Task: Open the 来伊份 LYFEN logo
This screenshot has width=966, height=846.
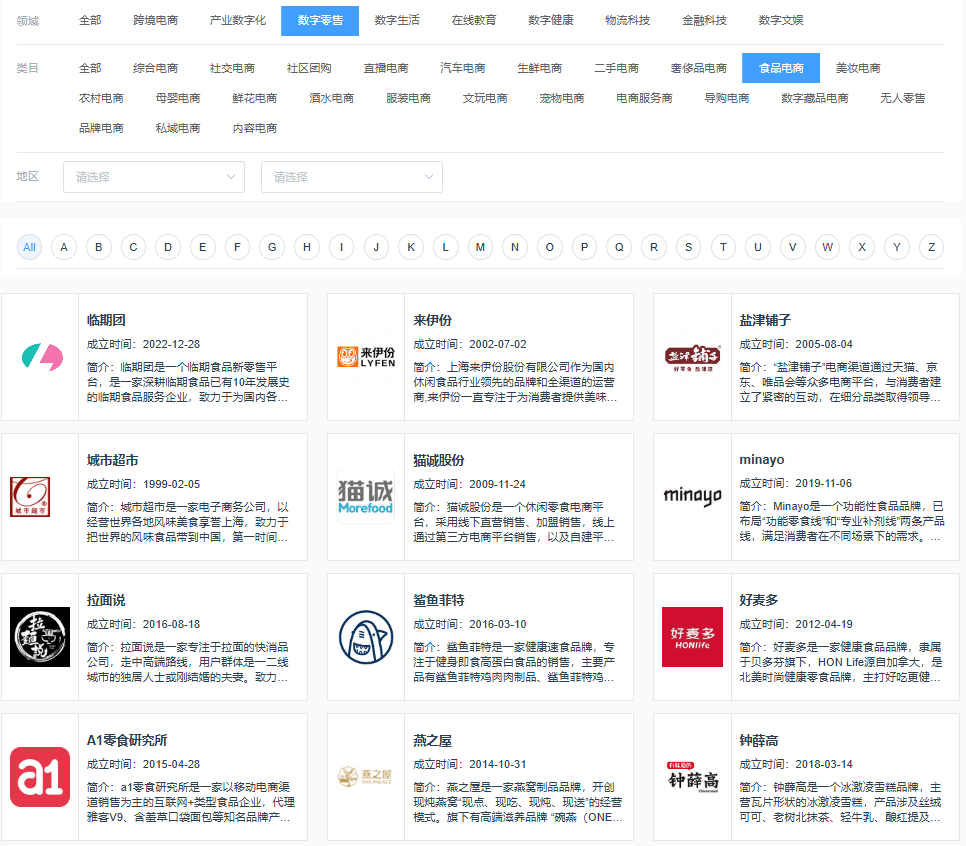Action: 366,357
